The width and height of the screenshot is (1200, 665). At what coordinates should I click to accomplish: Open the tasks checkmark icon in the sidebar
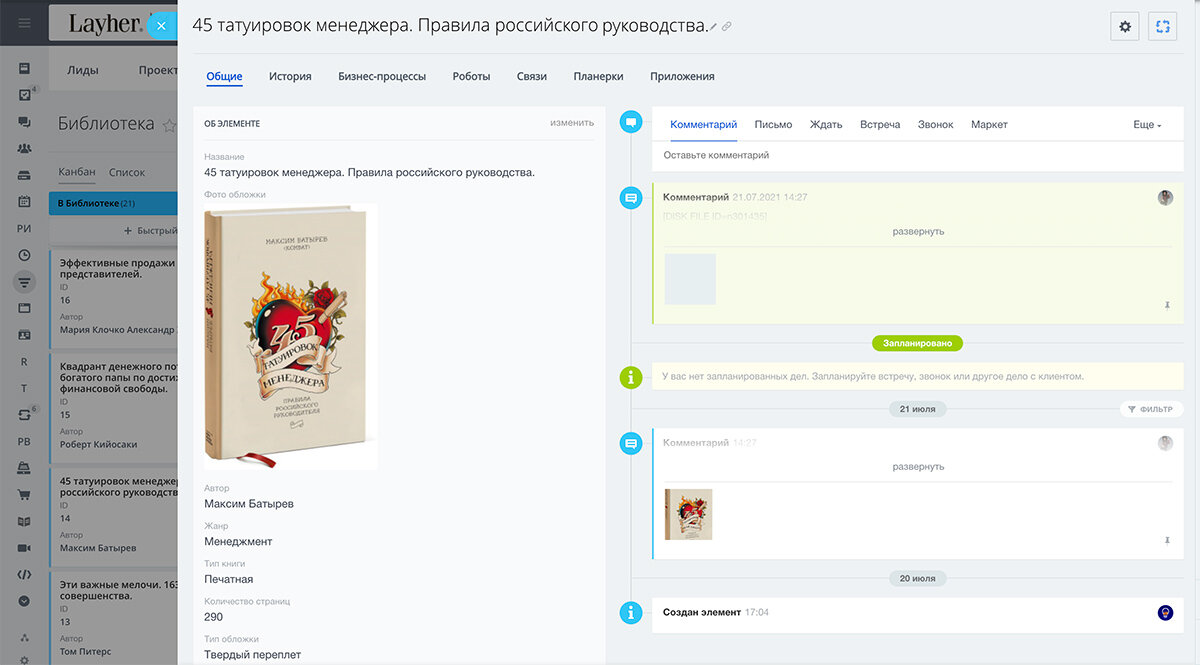(x=24, y=95)
